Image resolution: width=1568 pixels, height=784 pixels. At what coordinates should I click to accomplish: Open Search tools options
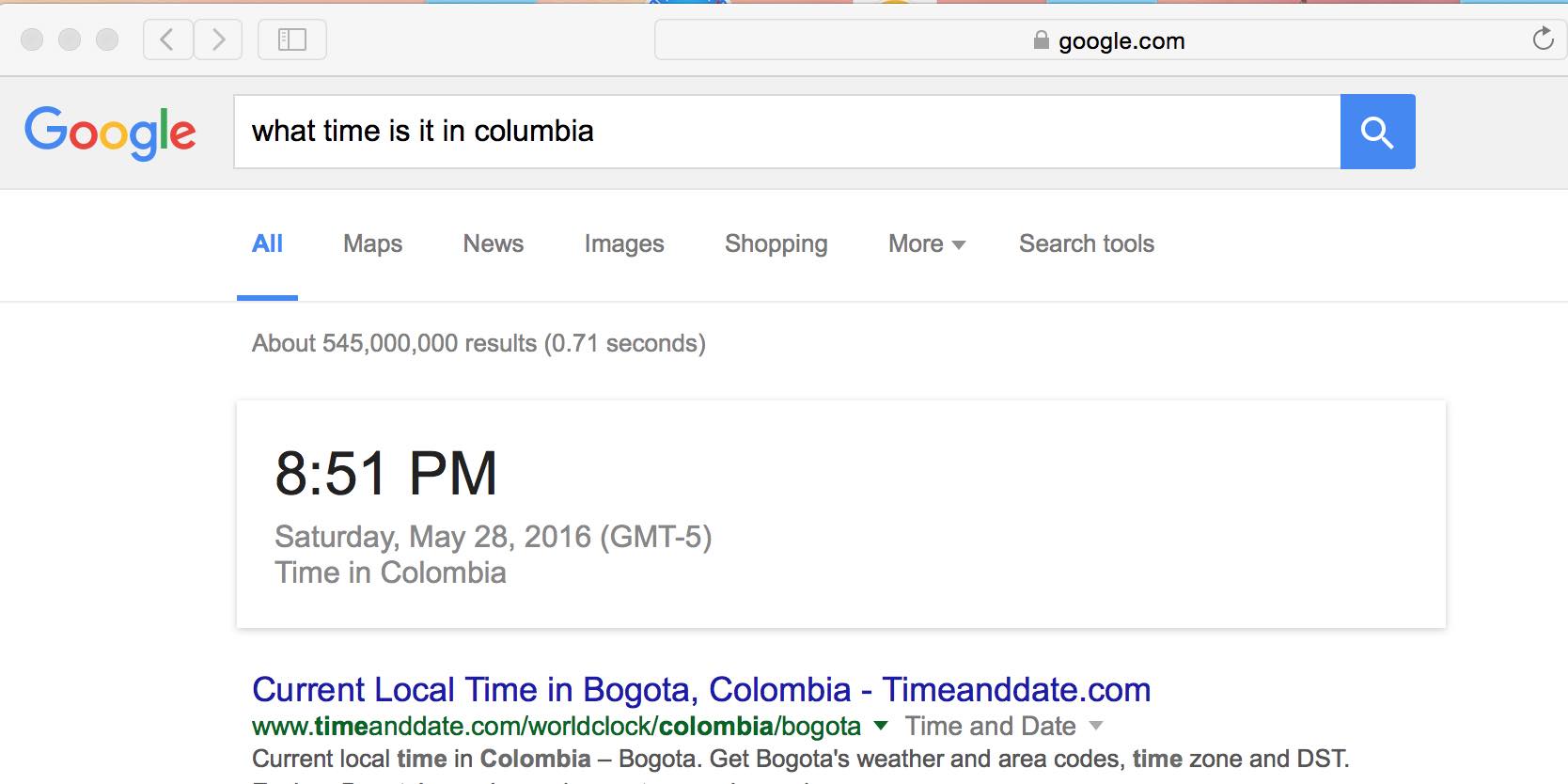click(1087, 244)
